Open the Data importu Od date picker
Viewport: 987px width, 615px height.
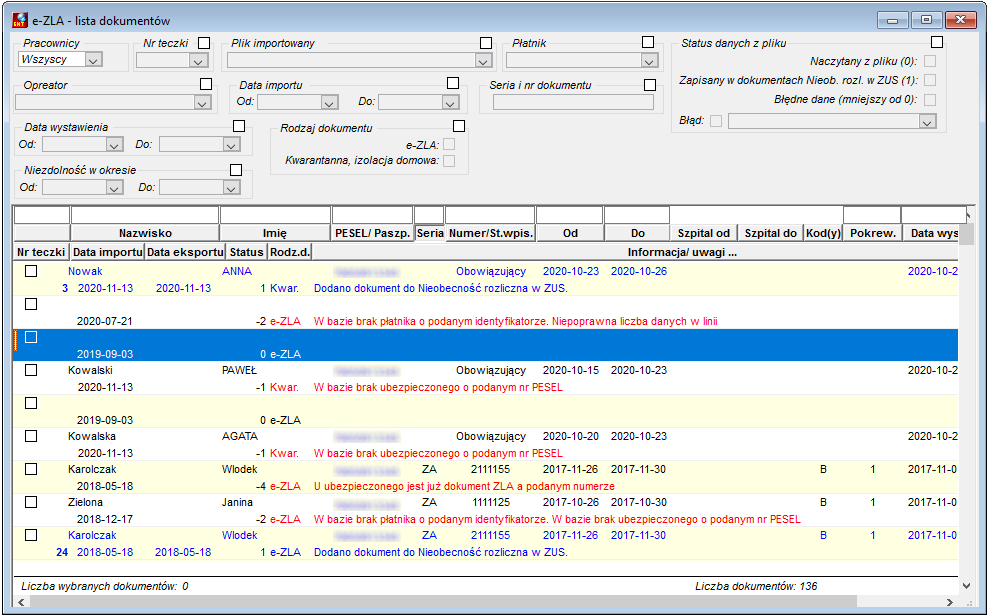coord(329,103)
